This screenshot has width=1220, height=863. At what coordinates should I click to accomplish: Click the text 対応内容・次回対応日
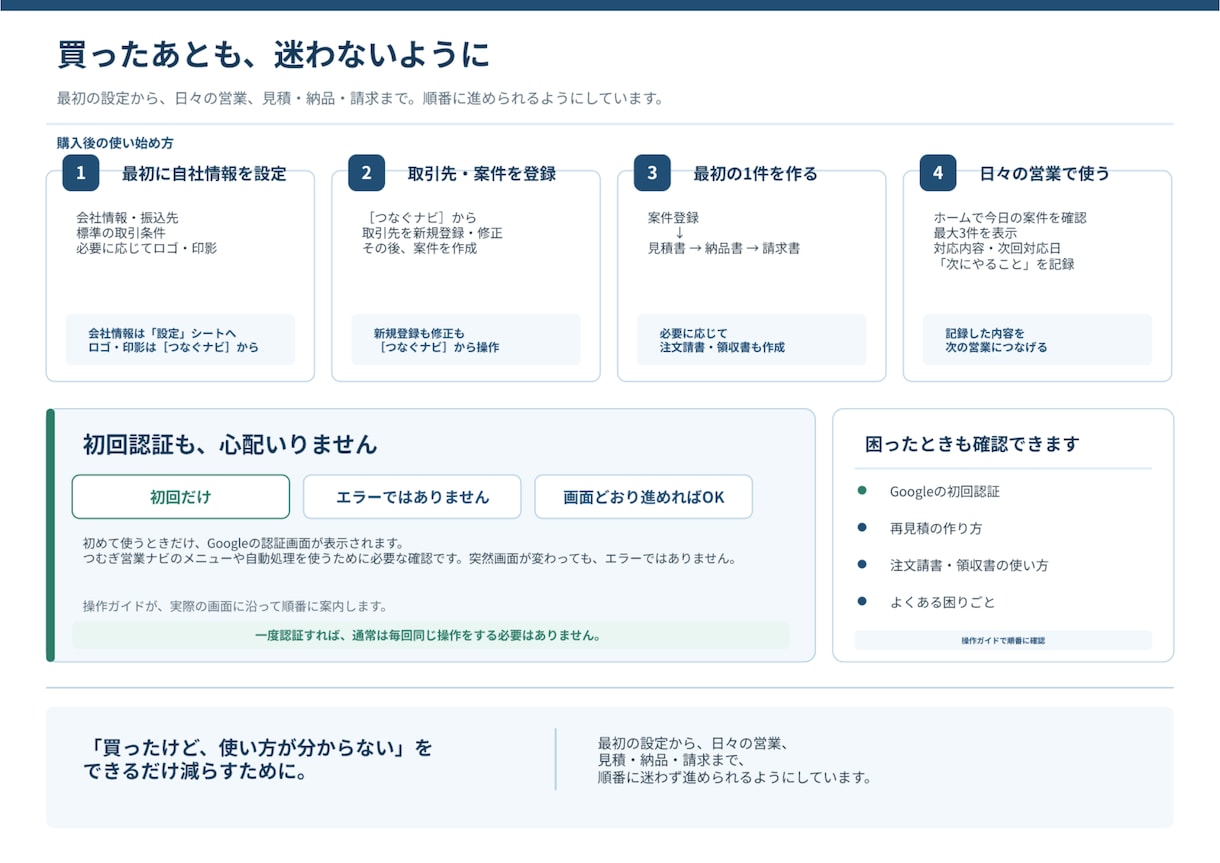coord(997,248)
